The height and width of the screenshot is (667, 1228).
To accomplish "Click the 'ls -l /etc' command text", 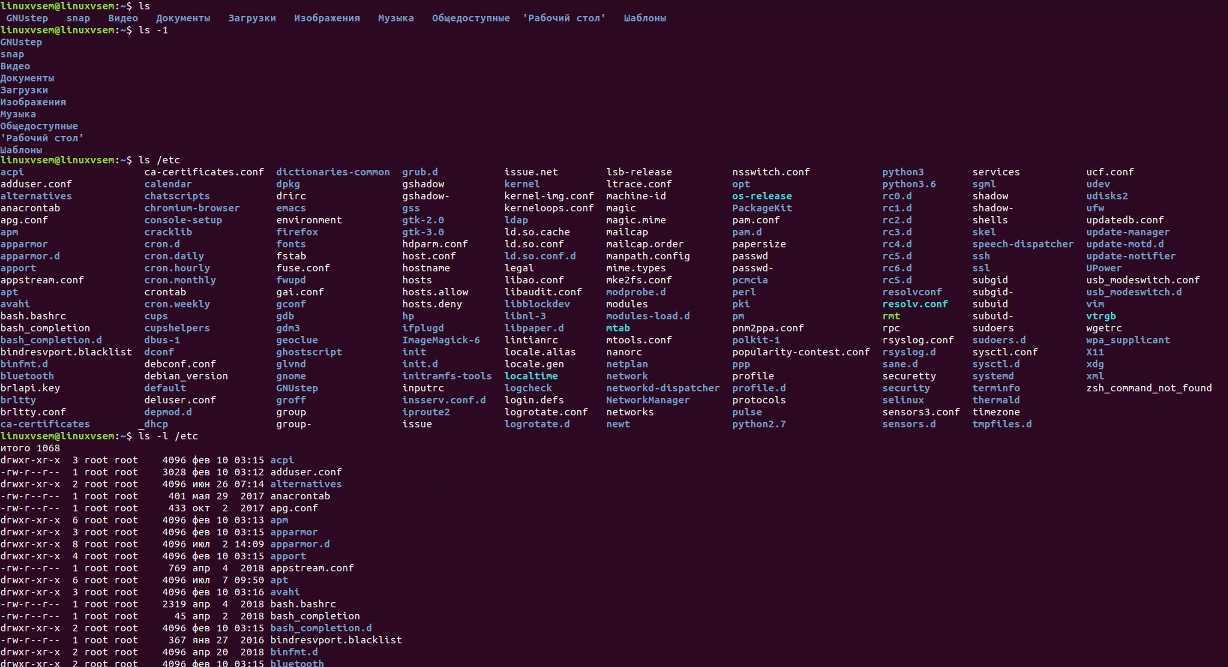I will click(x=168, y=436).
